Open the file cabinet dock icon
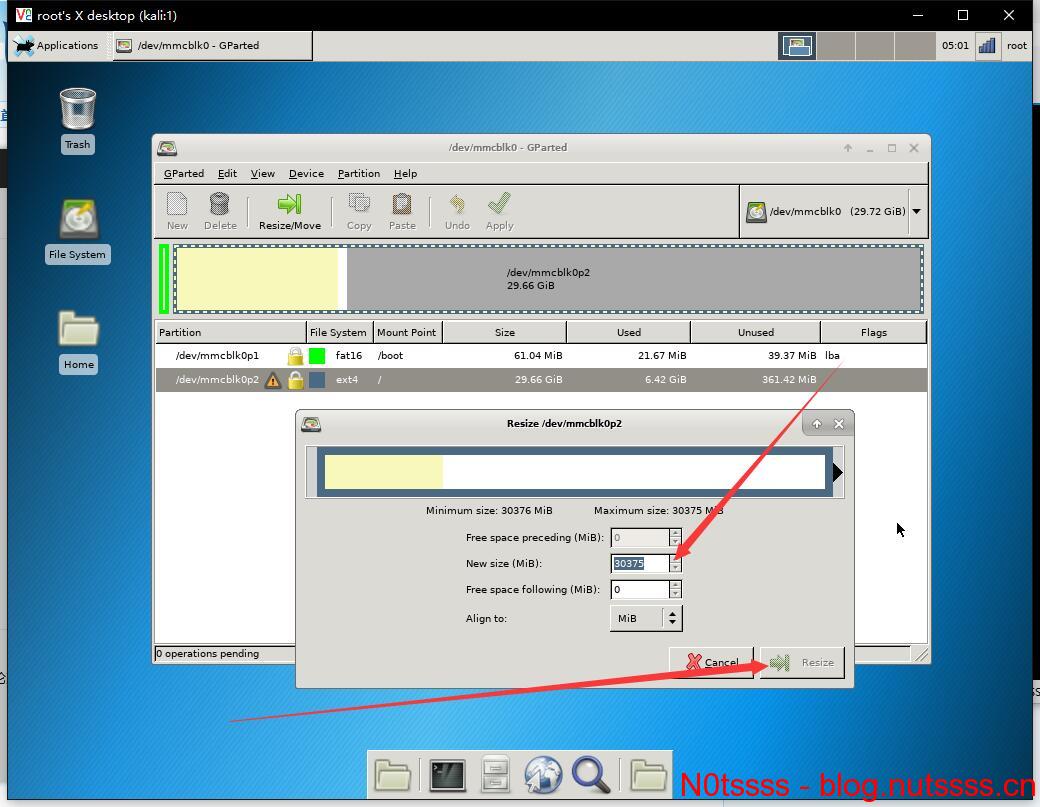1040x807 pixels. coord(495,775)
